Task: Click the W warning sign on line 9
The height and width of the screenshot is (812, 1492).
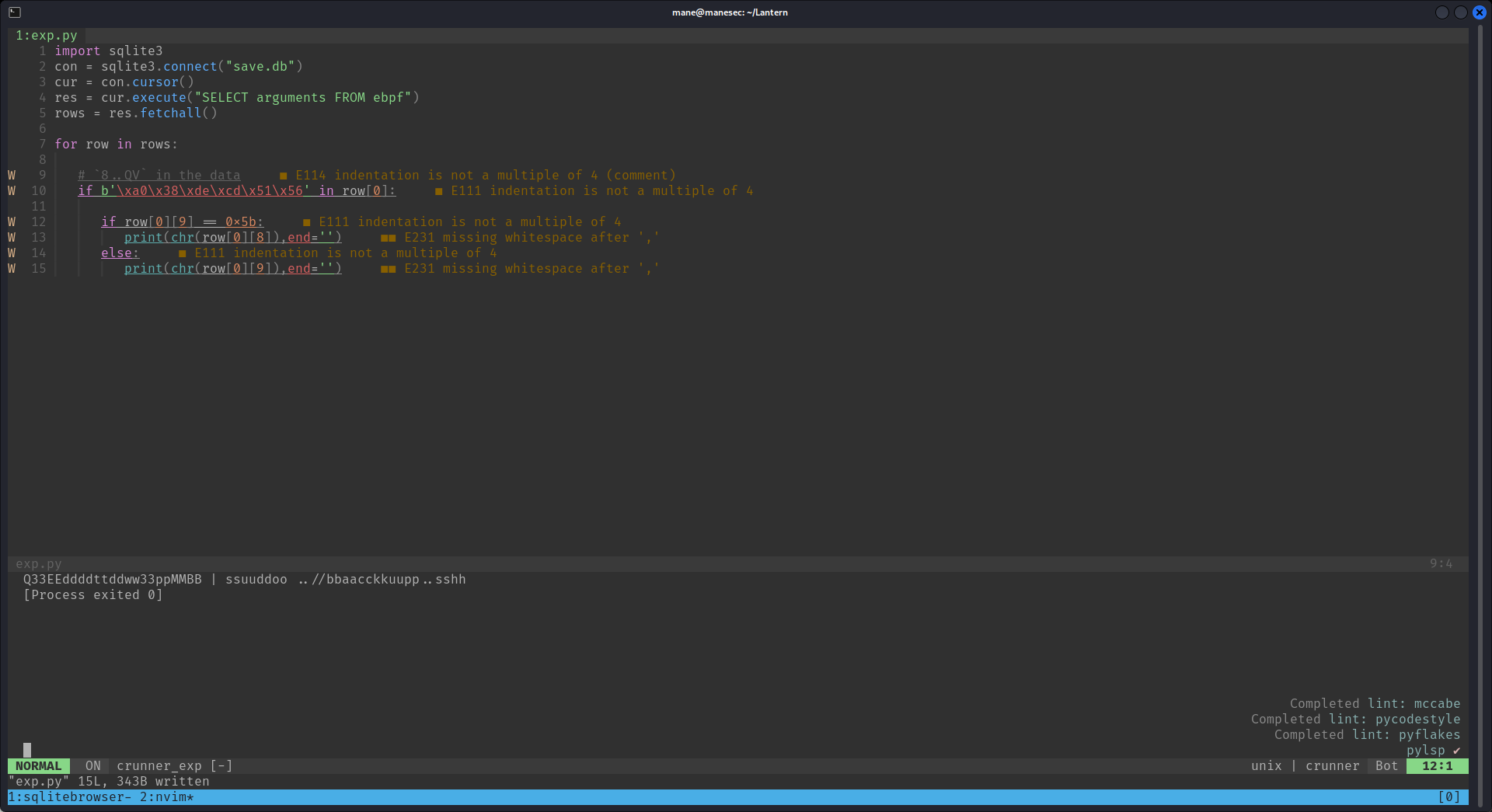Action: pyautogui.click(x=12, y=176)
